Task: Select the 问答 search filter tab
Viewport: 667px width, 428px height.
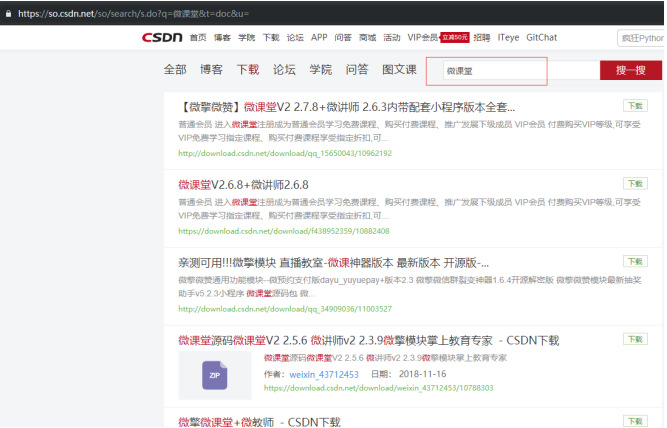Action: pyautogui.click(x=357, y=69)
